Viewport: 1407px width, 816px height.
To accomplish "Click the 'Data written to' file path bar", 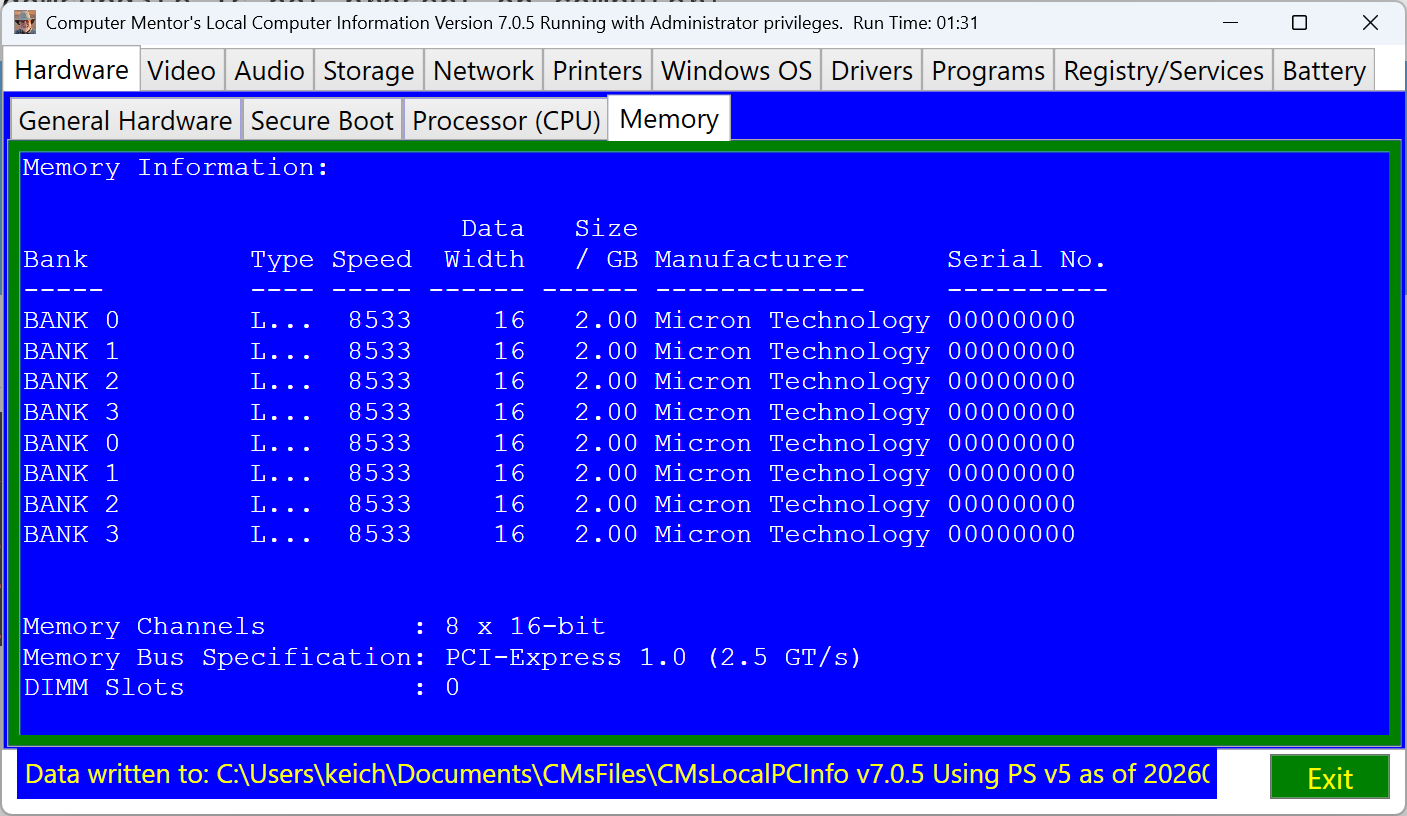I will (616, 774).
